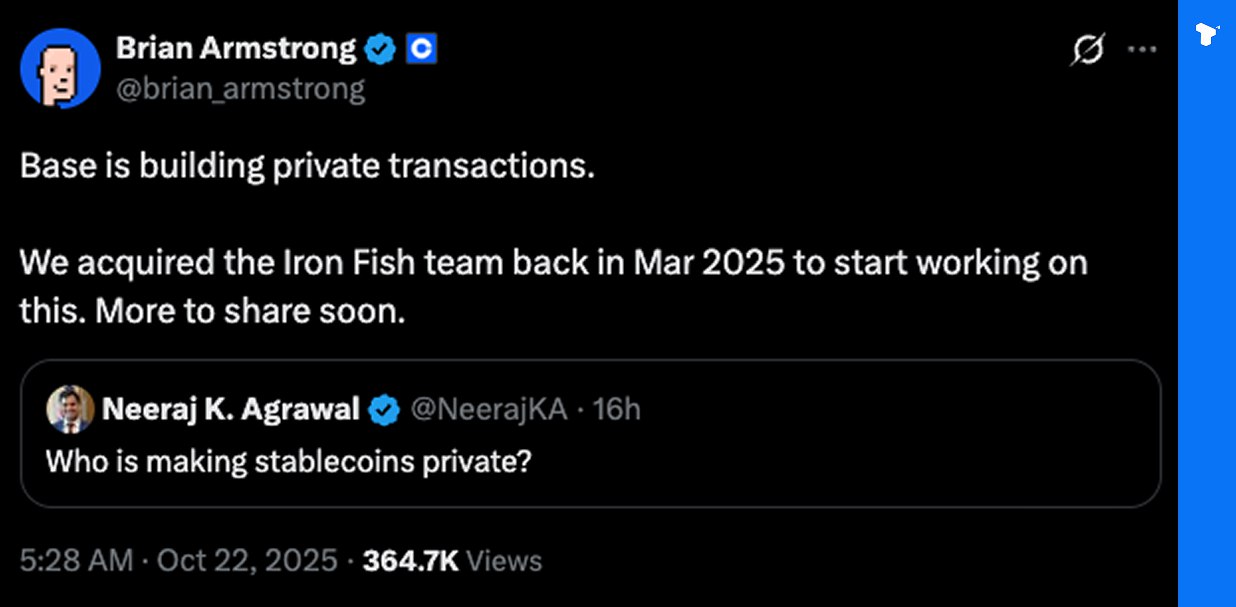Click the Neeraj K. Agrawal name in quoted post
The width and height of the screenshot is (1236, 607).
pos(230,409)
